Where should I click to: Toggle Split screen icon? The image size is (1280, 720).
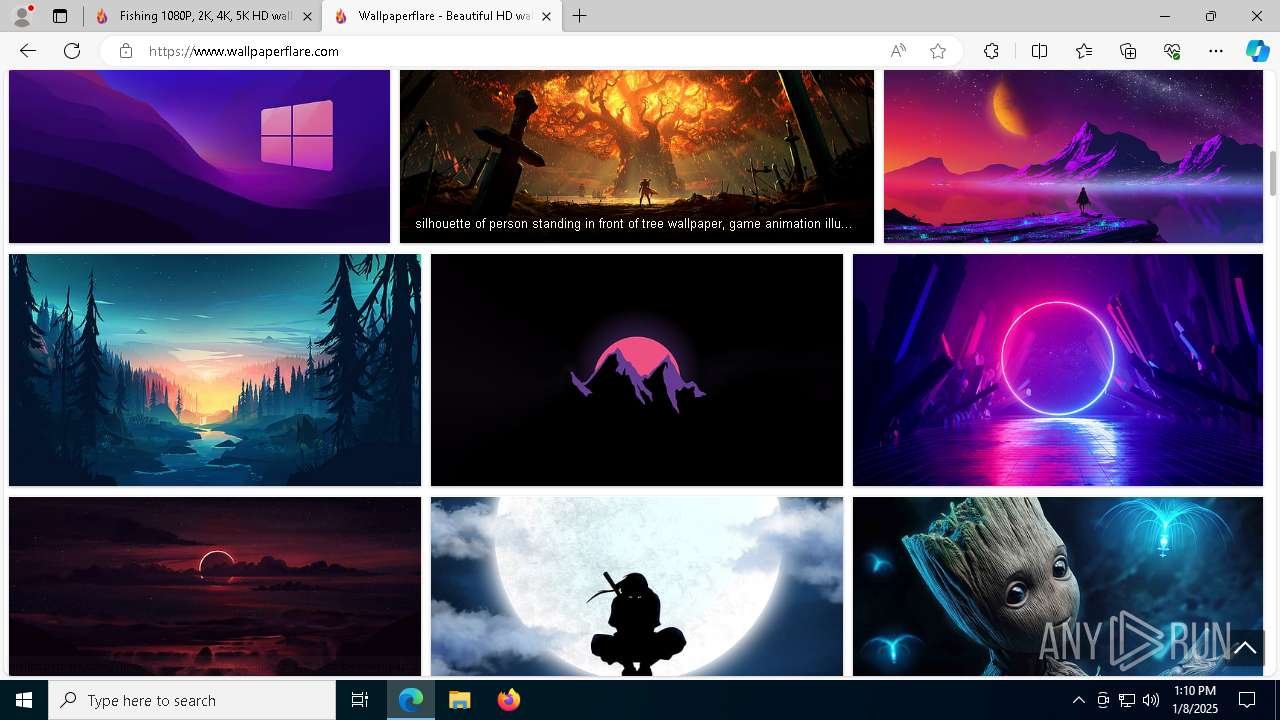coord(1039,51)
